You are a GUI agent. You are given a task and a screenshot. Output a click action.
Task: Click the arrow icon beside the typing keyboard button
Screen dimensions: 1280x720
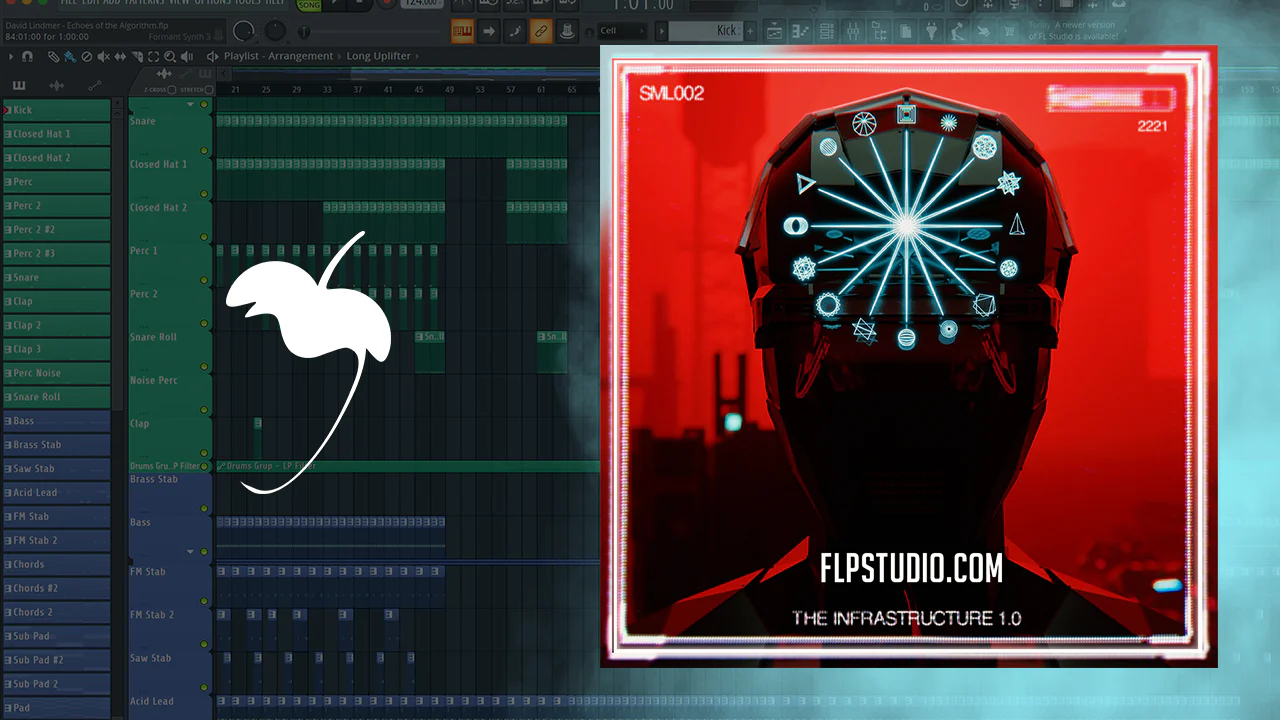click(489, 31)
